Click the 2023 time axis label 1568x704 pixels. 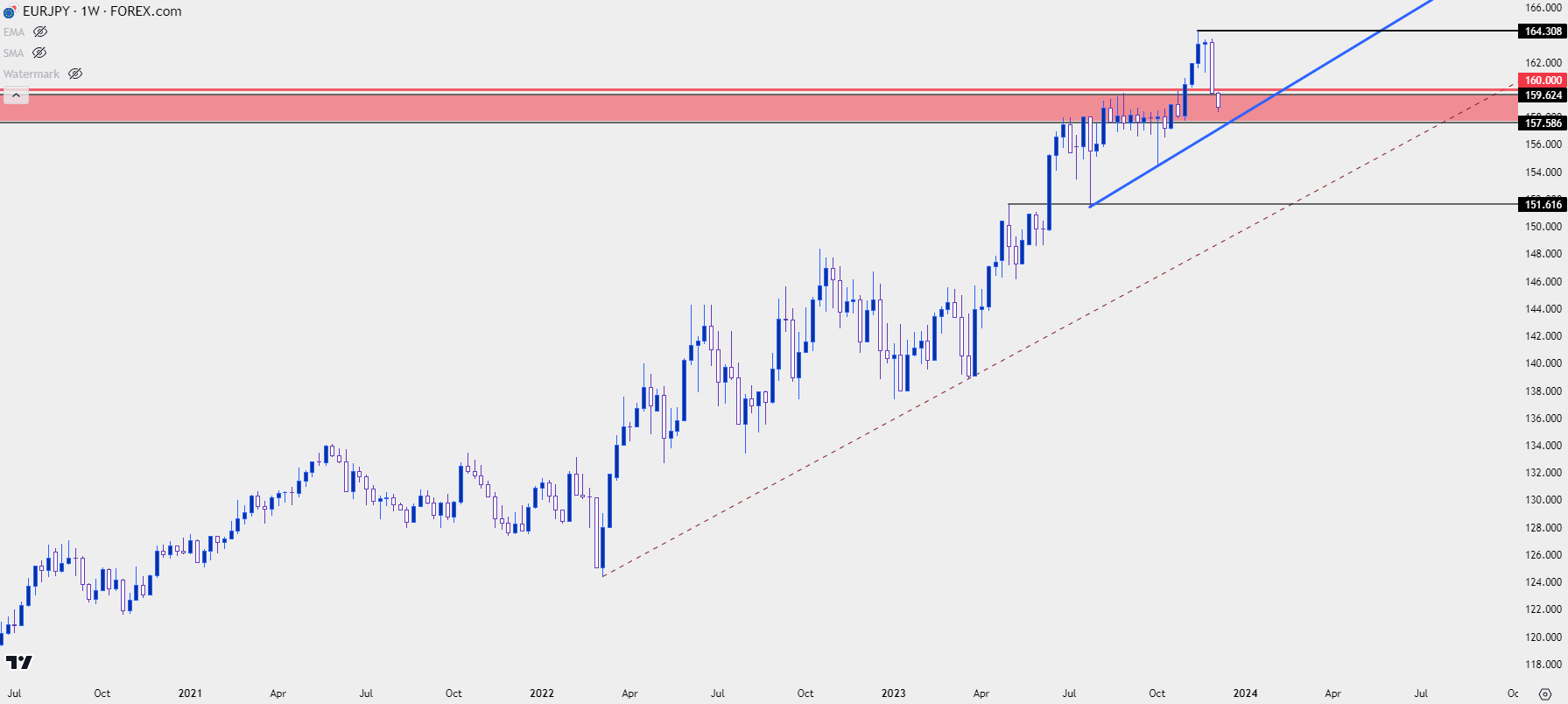893,693
